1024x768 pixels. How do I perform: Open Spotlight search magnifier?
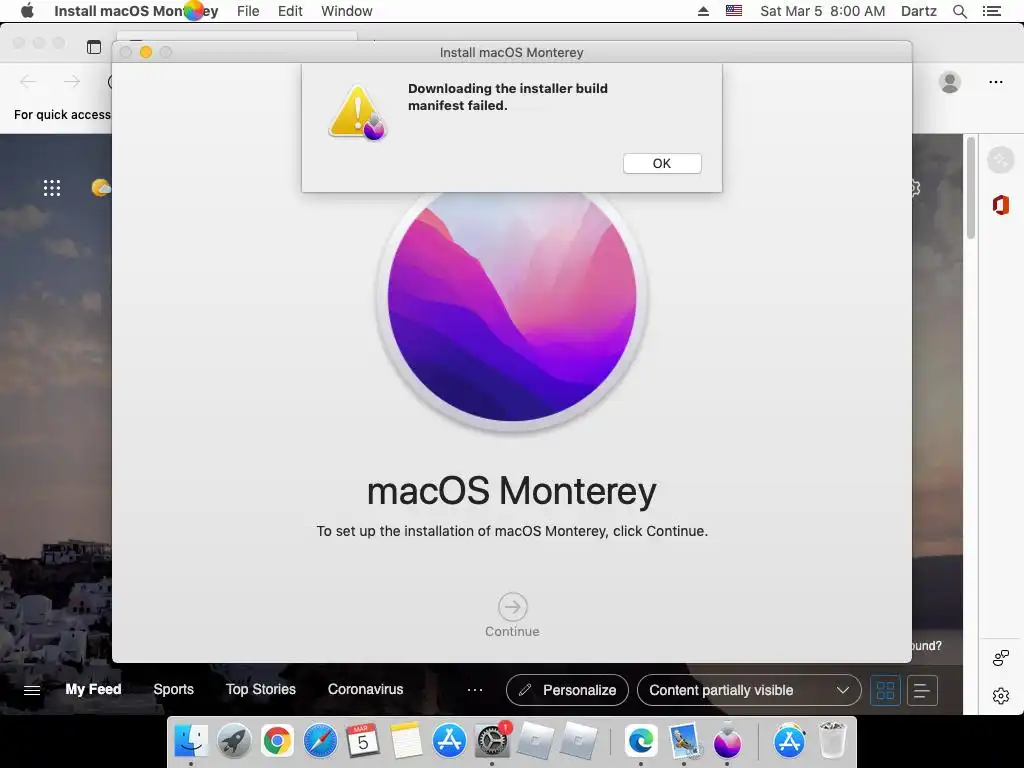959,11
